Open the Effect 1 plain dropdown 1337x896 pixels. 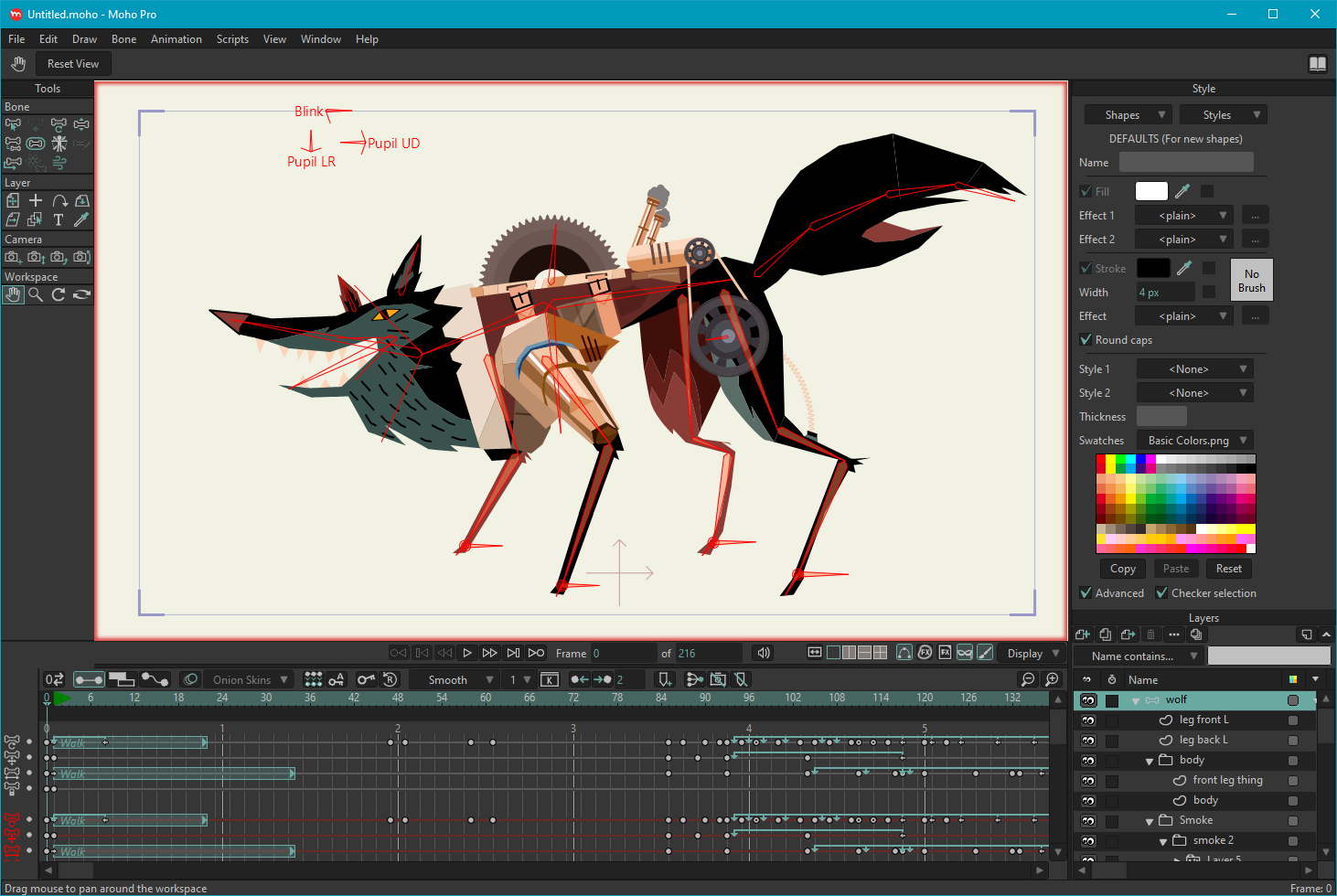point(1184,215)
